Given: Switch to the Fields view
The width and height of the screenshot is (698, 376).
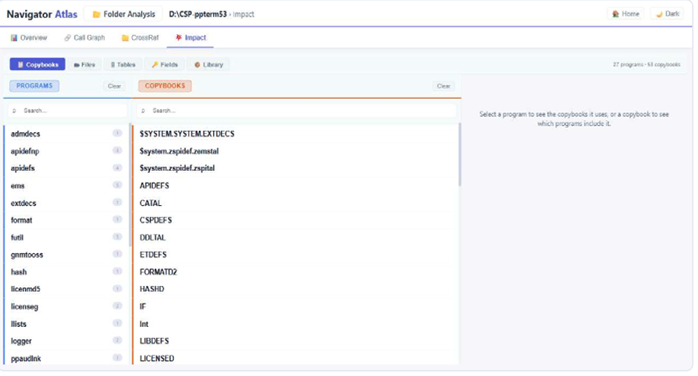Looking at the screenshot, I should (164, 65).
